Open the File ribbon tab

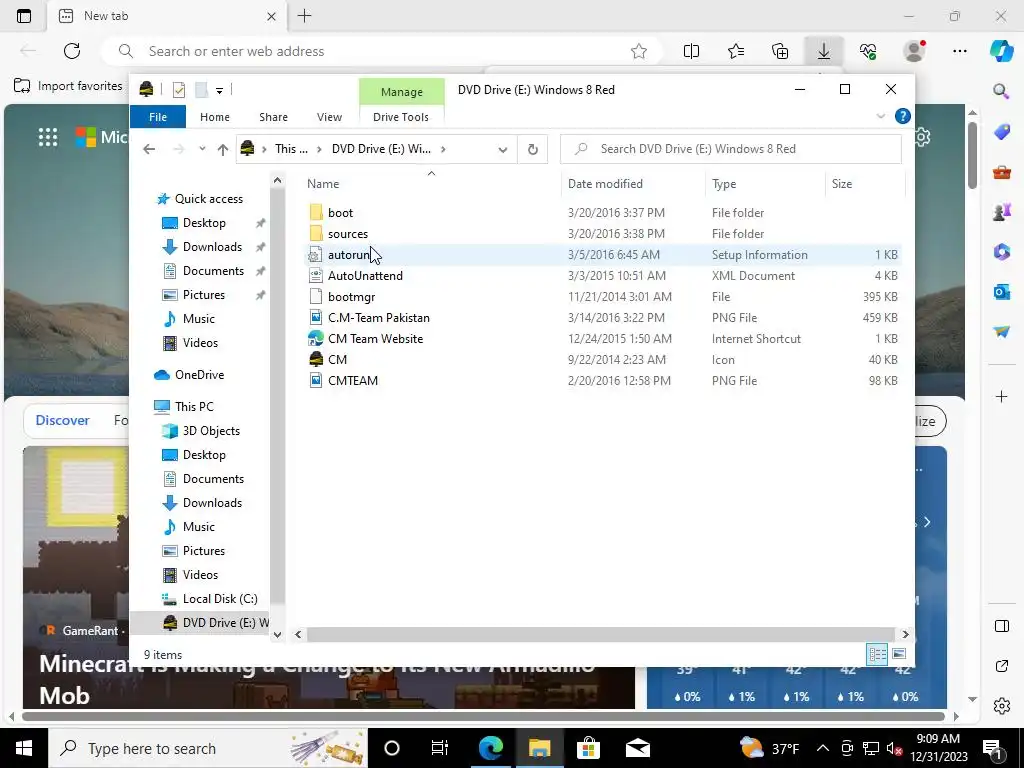pyautogui.click(x=158, y=117)
